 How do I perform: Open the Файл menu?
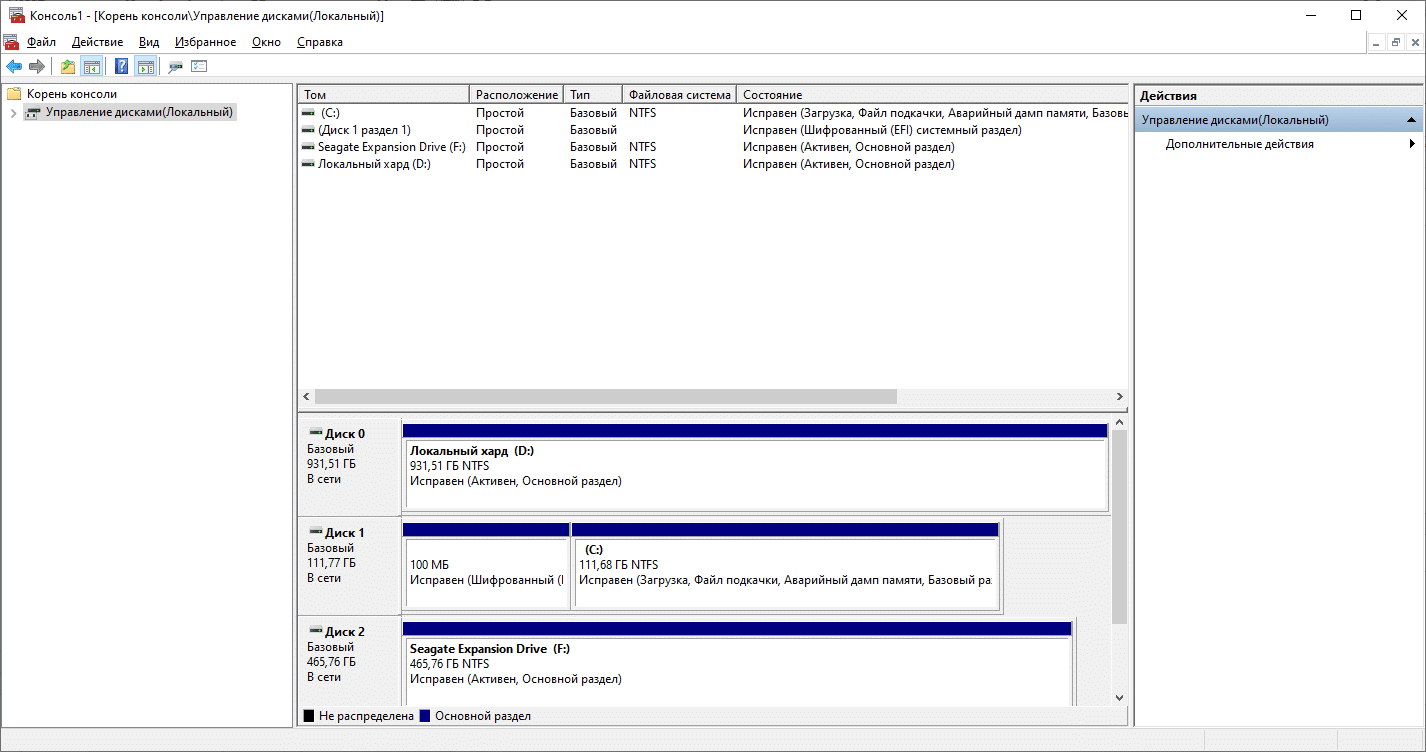(x=42, y=42)
